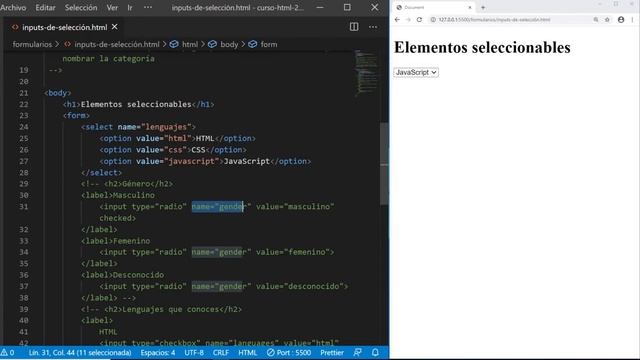
Task: Place the cursor on value="desconocido" in the code
Action: coord(300,287)
